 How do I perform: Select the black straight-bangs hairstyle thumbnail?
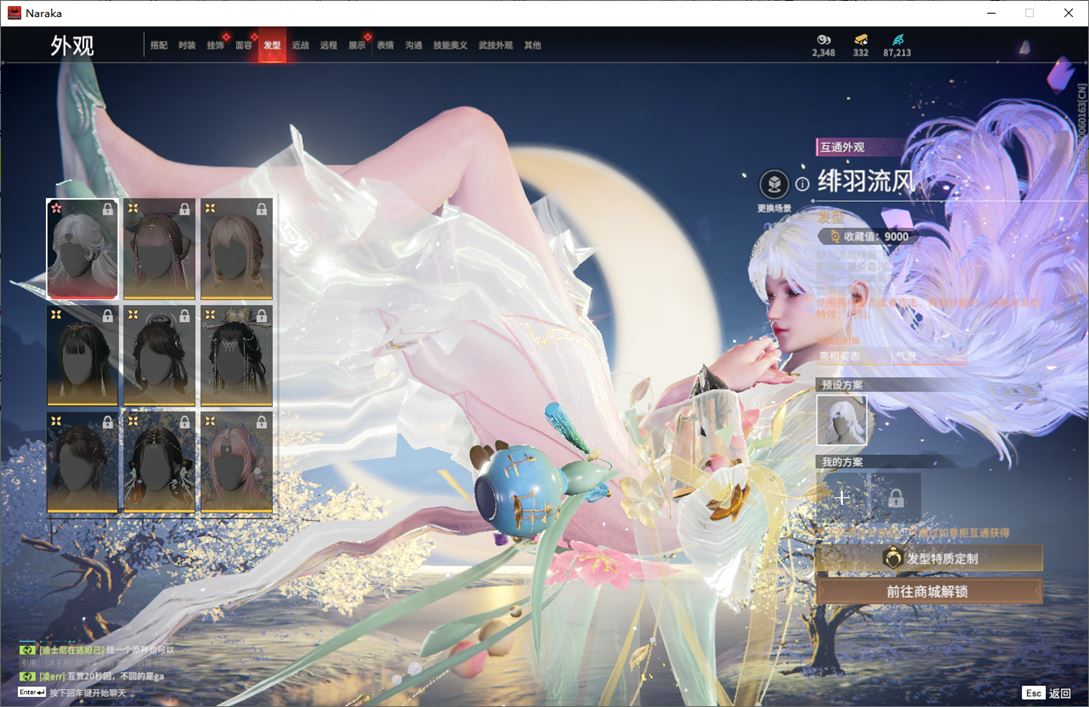[82, 356]
